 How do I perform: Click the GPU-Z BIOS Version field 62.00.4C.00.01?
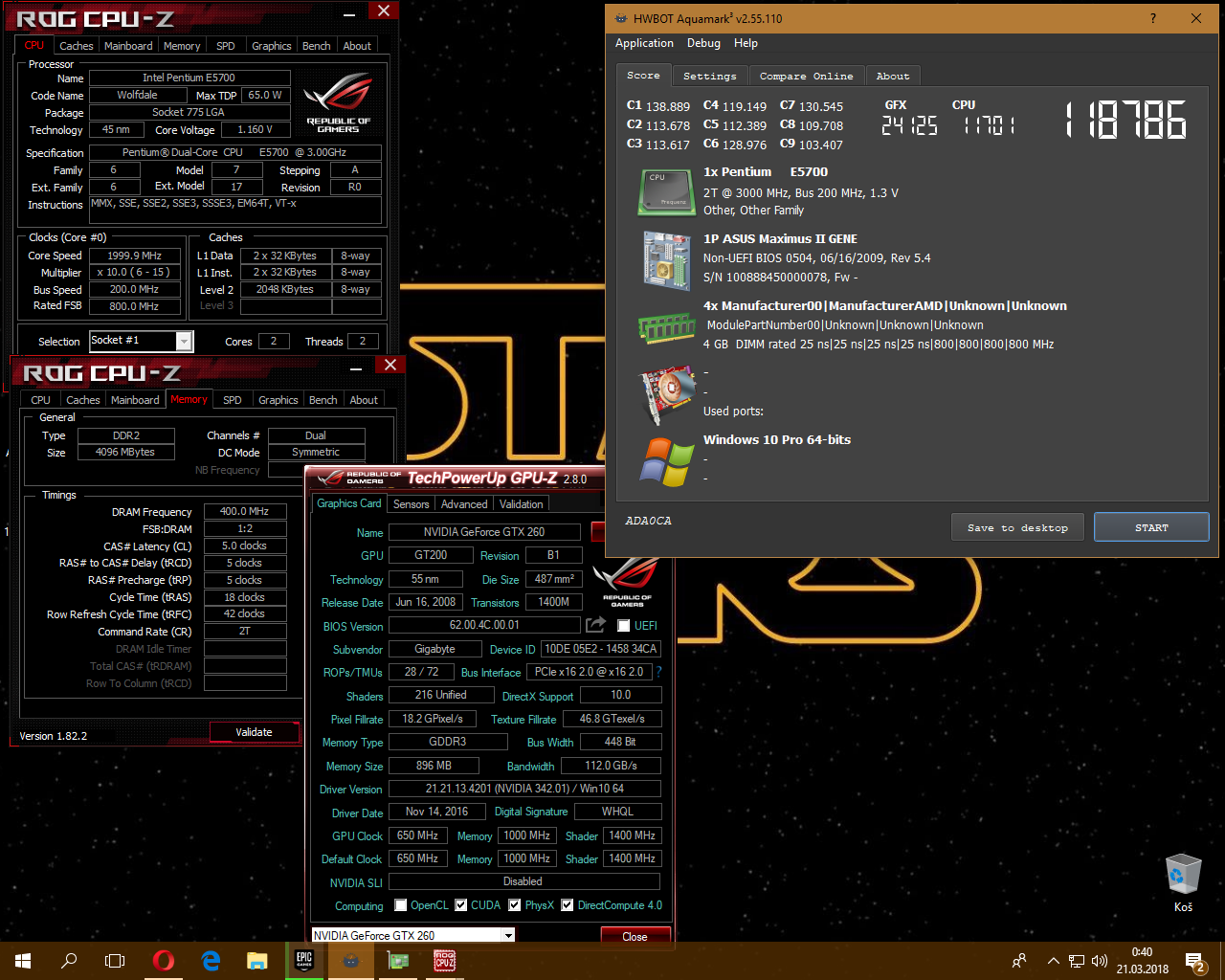pyautogui.click(x=484, y=625)
